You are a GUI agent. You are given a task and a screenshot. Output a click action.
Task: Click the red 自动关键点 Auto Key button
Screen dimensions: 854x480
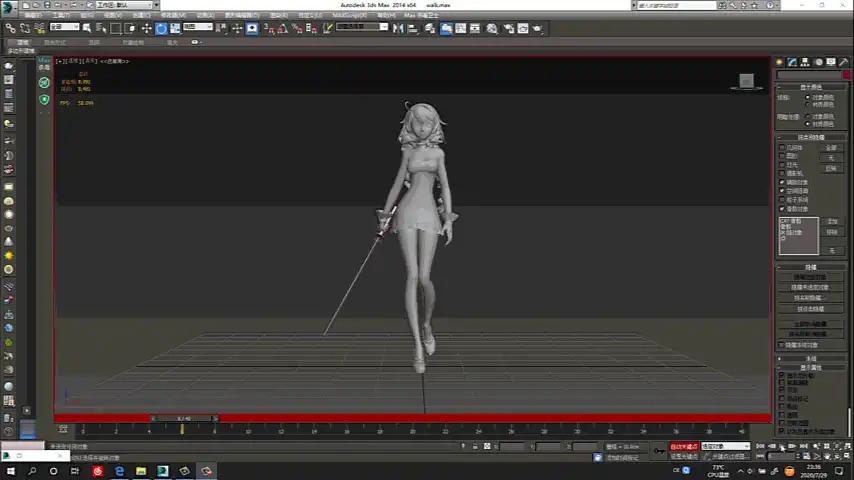[684, 447]
